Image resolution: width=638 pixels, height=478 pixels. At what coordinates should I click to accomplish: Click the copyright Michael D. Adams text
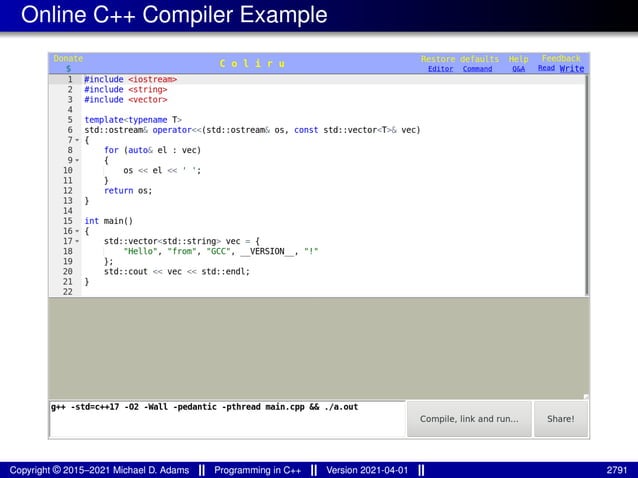(99, 470)
